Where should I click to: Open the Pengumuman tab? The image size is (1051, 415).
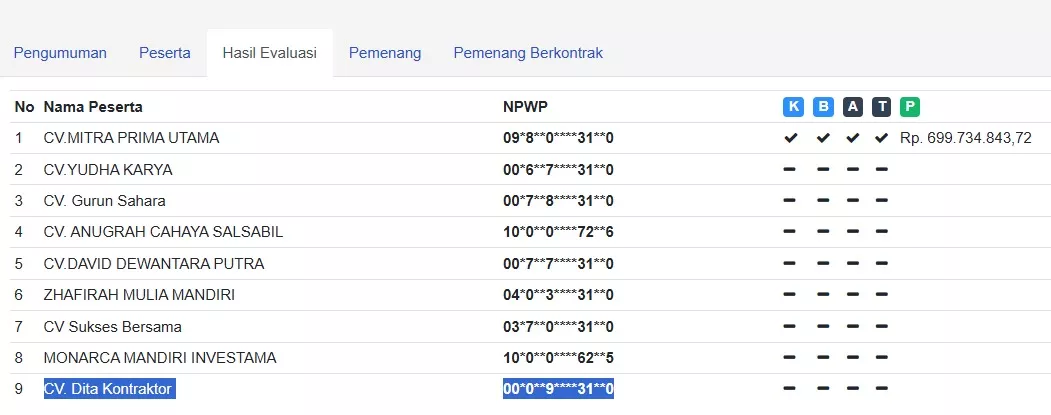tap(60, 53)
